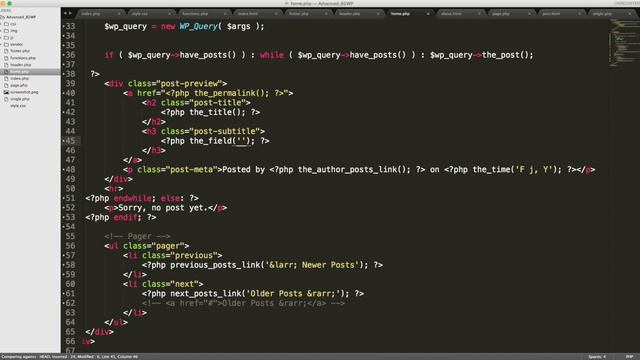Click the img folder icon in sidebar
This screenshot has height=360, width=640.
tap(6, 31)
